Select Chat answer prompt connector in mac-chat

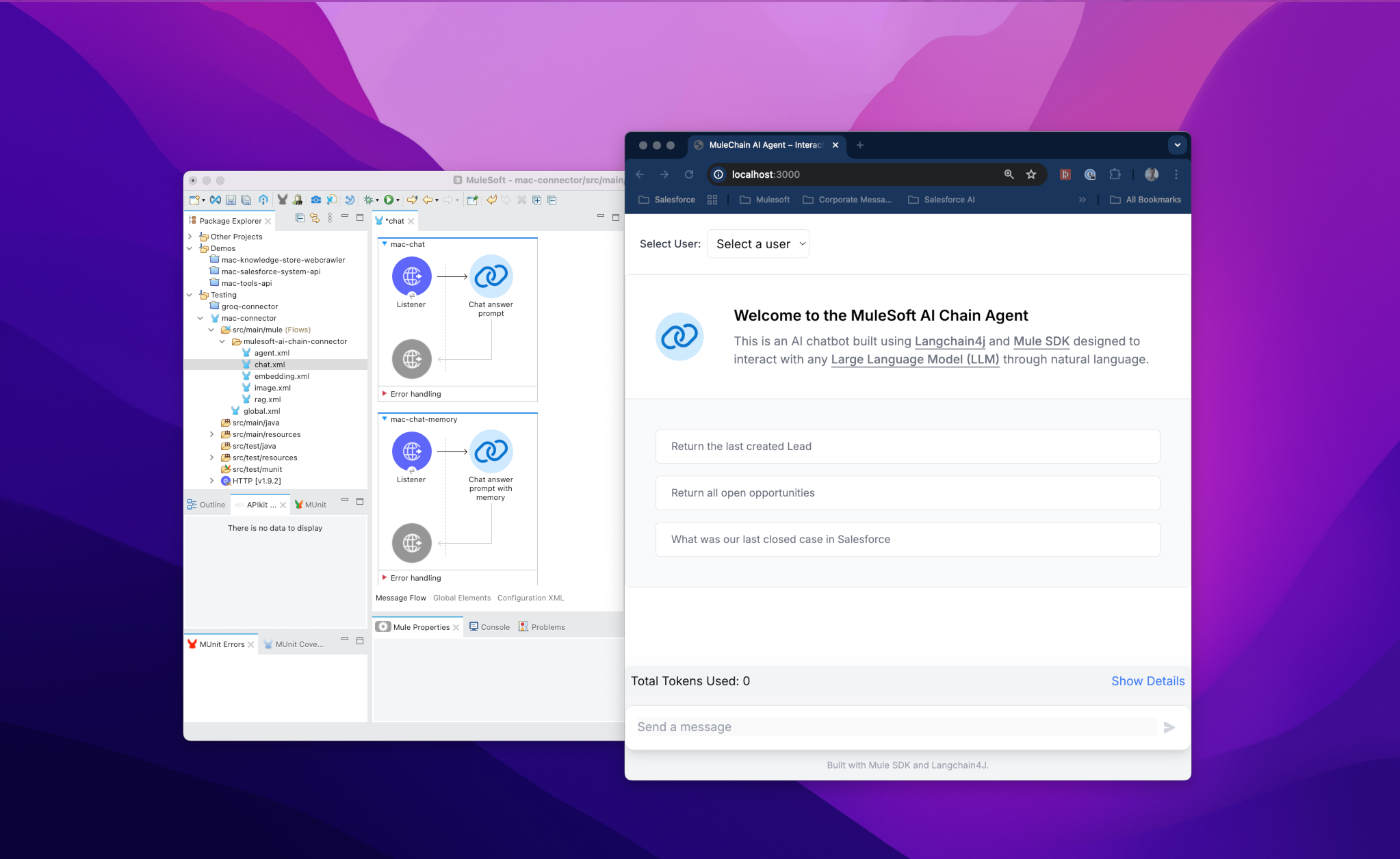coord(491,276)
